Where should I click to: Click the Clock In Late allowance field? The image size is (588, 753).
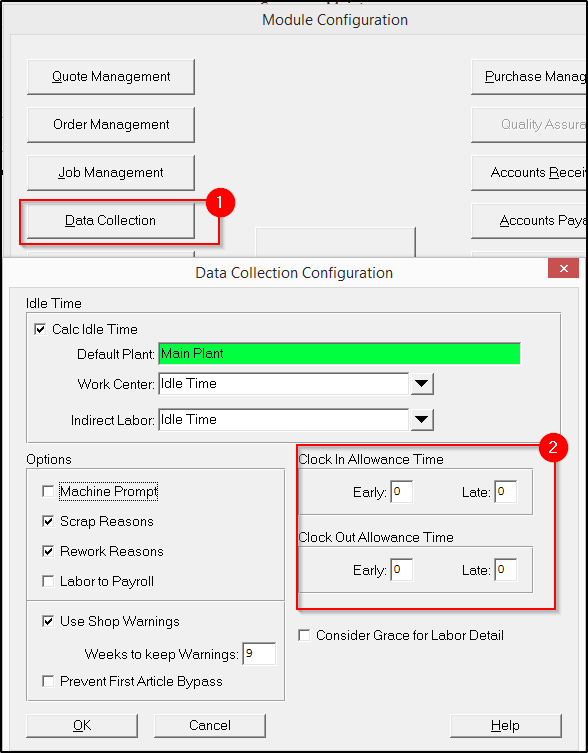[506, 492]
